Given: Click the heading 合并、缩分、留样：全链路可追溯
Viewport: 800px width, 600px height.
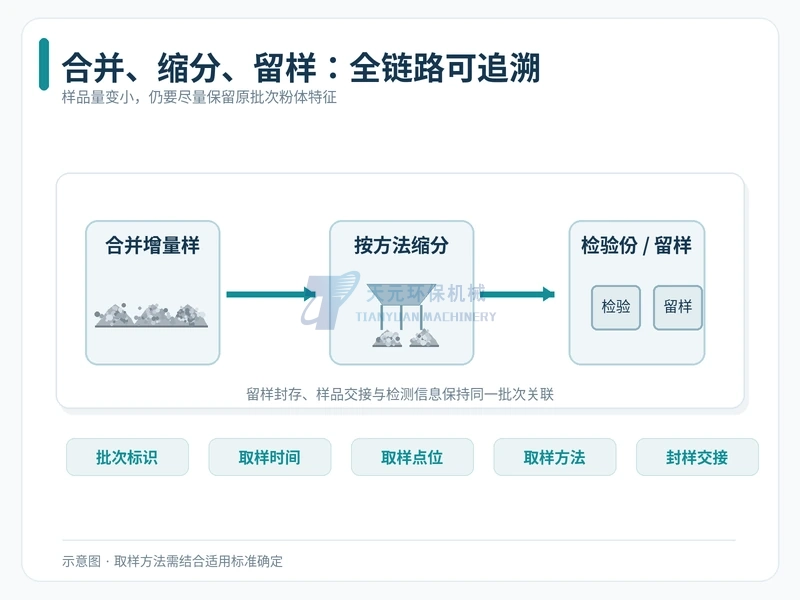Looking at the screenshot, I should click(x=301, y=68).
